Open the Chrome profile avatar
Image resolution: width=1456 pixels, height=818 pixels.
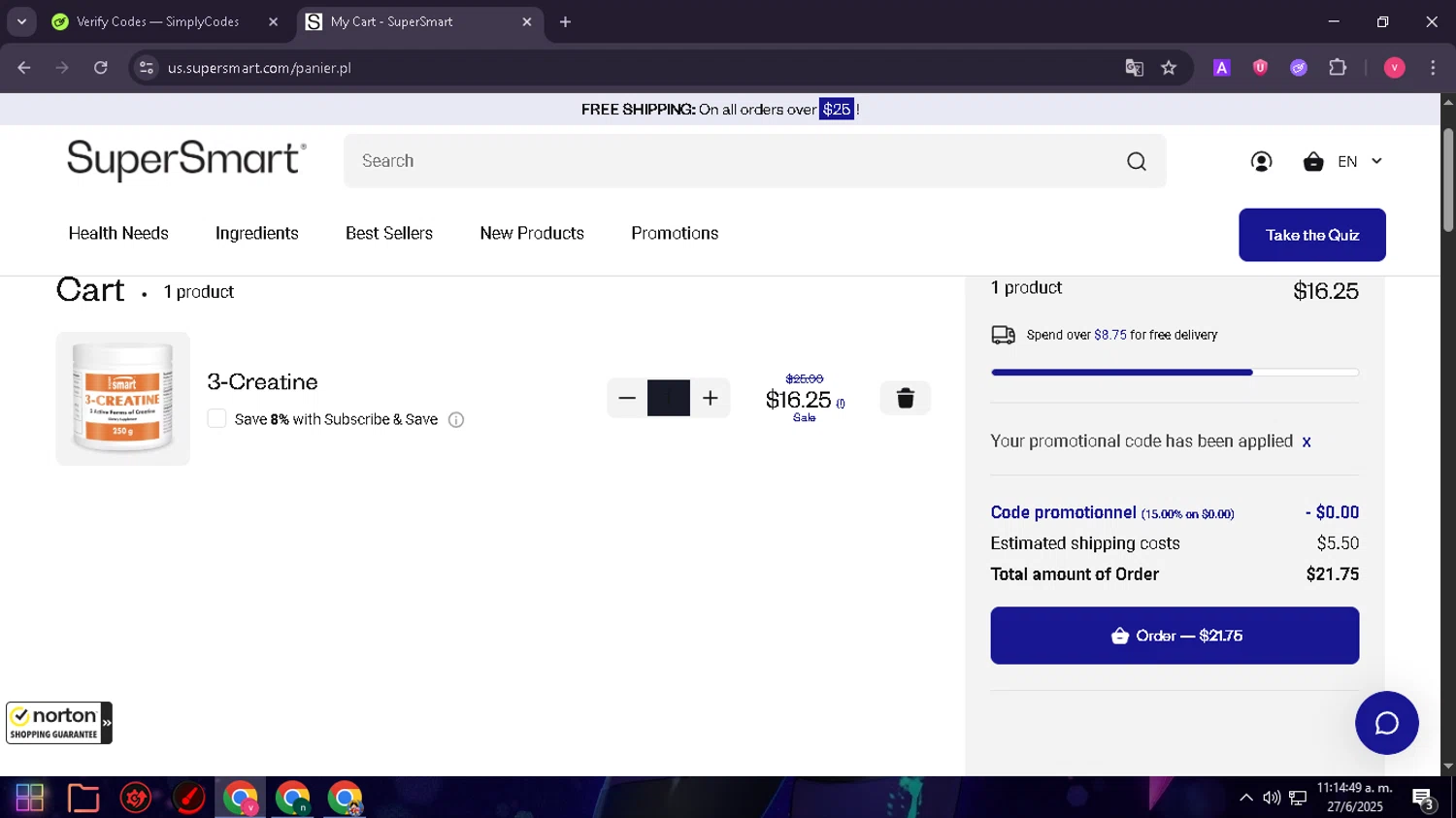tap(1394, 68)
